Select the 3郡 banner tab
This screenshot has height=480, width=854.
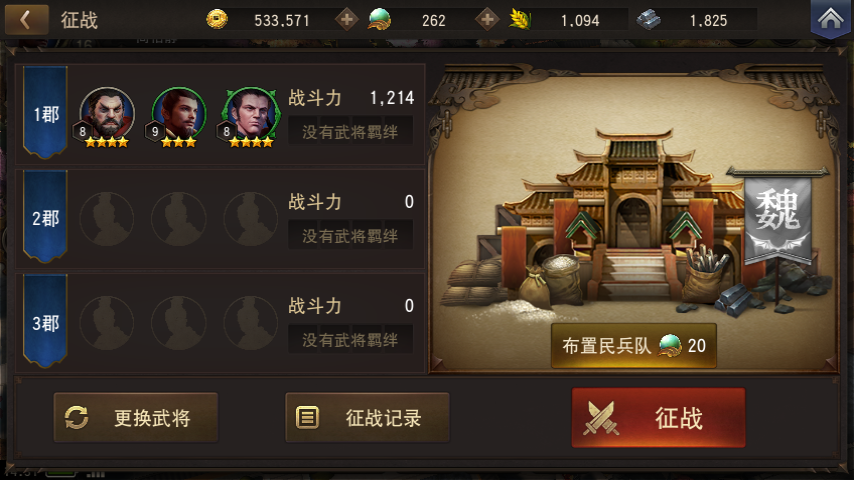point(45,321)
